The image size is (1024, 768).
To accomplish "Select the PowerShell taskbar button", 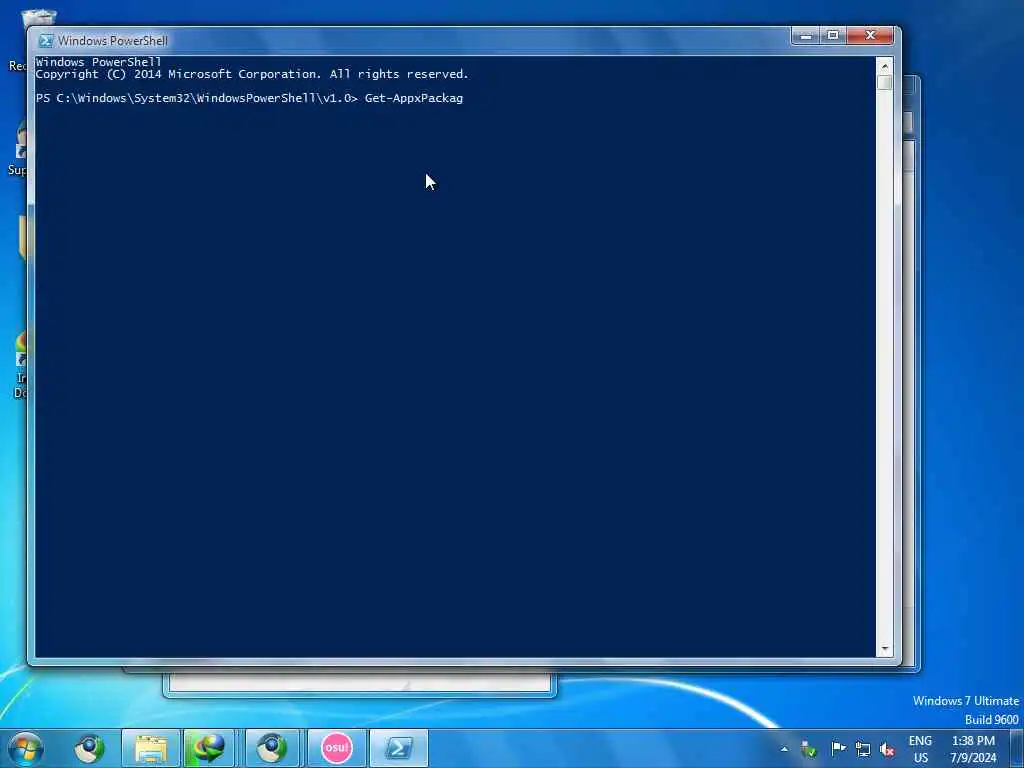I will [x=399, y=748].
